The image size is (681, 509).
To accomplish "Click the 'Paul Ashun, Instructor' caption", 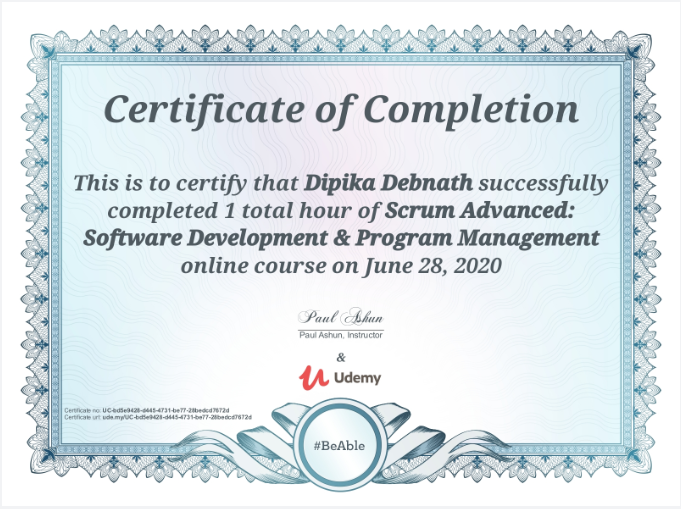I will tap(341, 335).
